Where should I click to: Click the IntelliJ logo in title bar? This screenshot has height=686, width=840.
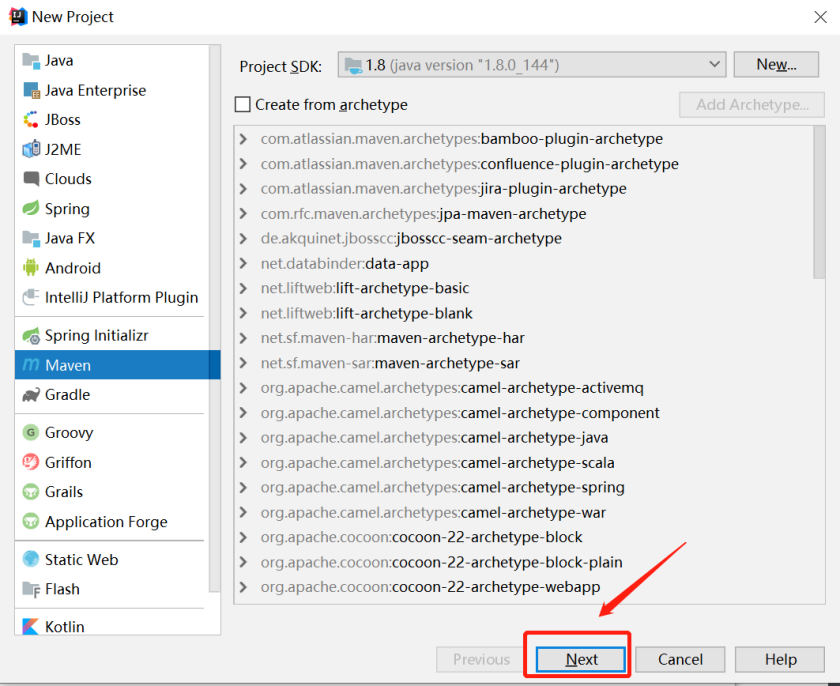coord(18,17)
